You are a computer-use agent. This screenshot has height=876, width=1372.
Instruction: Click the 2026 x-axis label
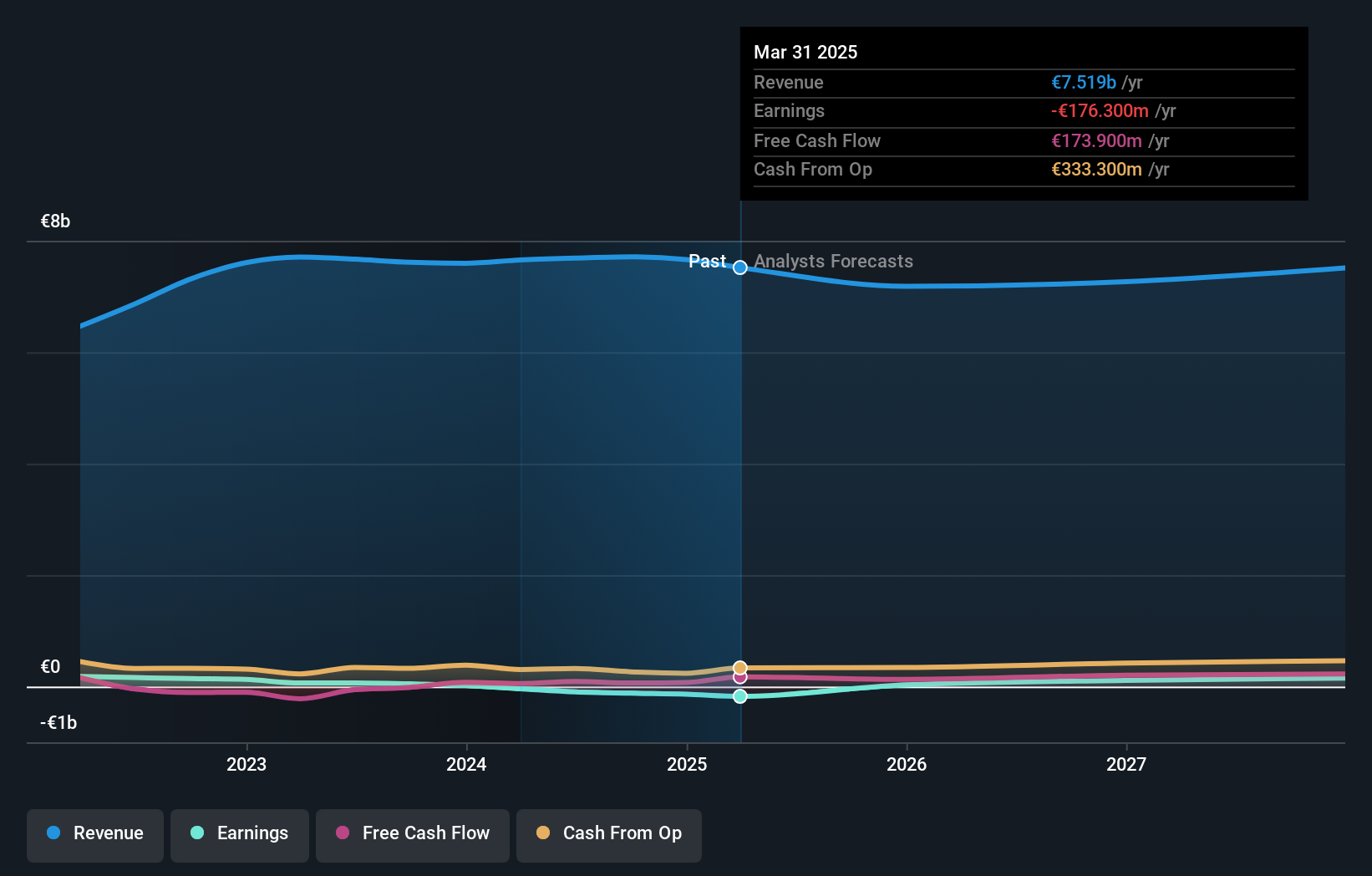[x=907, y=764]
